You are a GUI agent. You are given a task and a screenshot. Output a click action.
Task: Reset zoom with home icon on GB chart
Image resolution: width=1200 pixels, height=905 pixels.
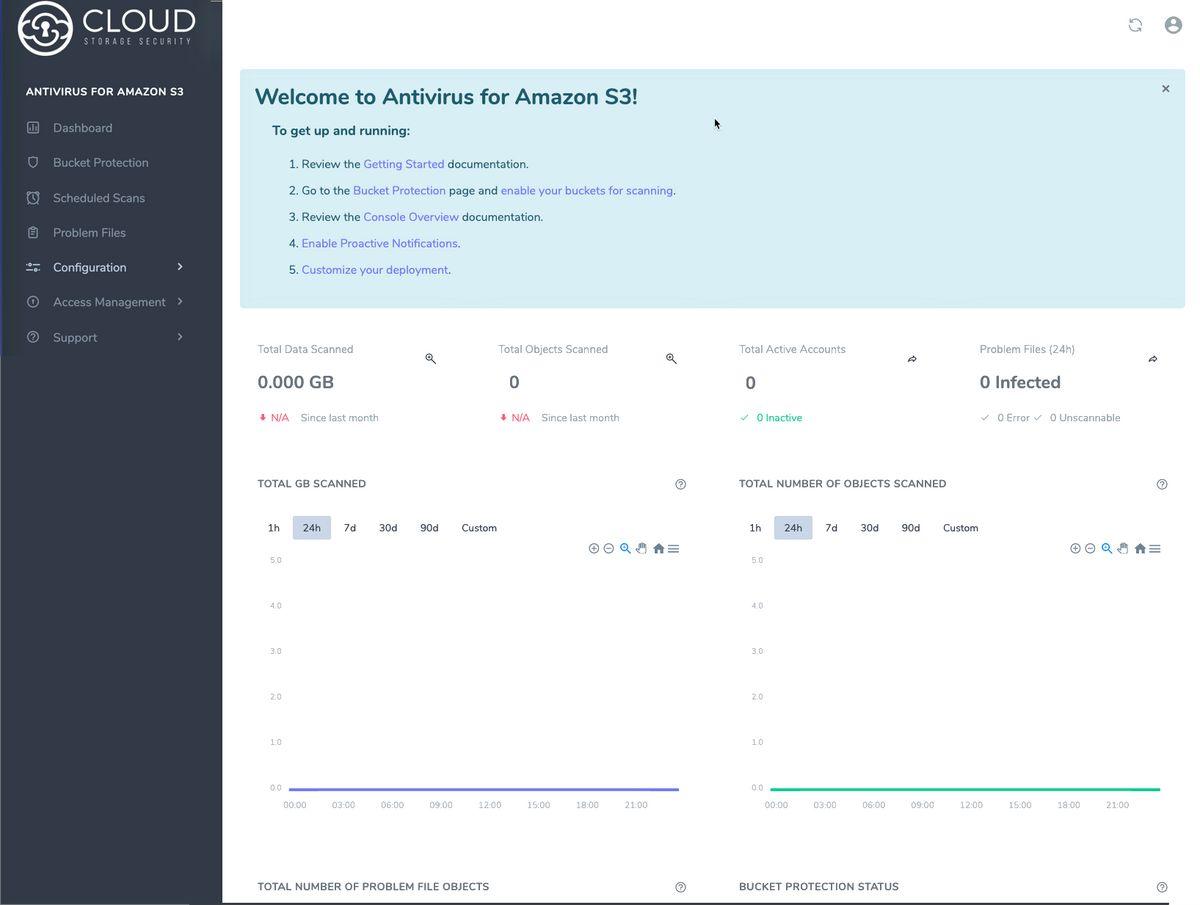658,548
